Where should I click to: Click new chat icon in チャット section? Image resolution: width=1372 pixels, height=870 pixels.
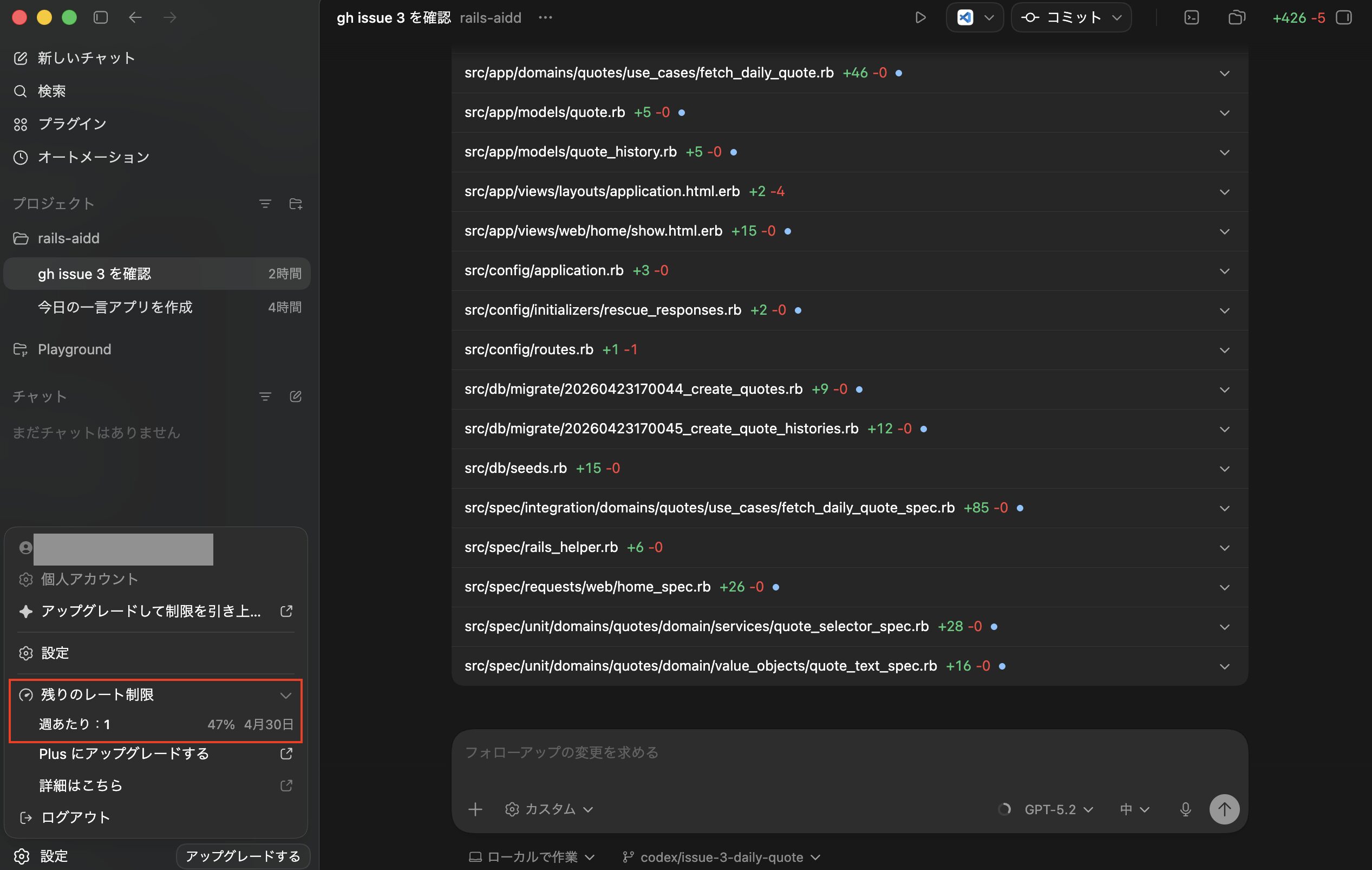[295, 396]
